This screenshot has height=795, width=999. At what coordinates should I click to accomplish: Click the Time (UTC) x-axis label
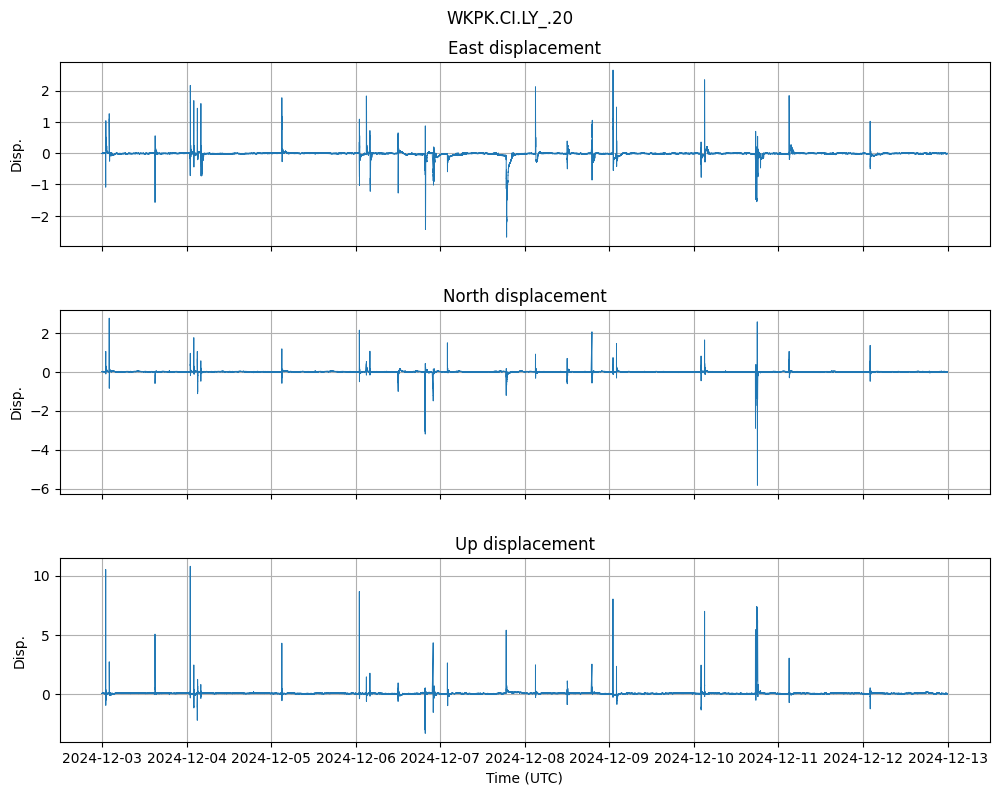pos(523,777)
